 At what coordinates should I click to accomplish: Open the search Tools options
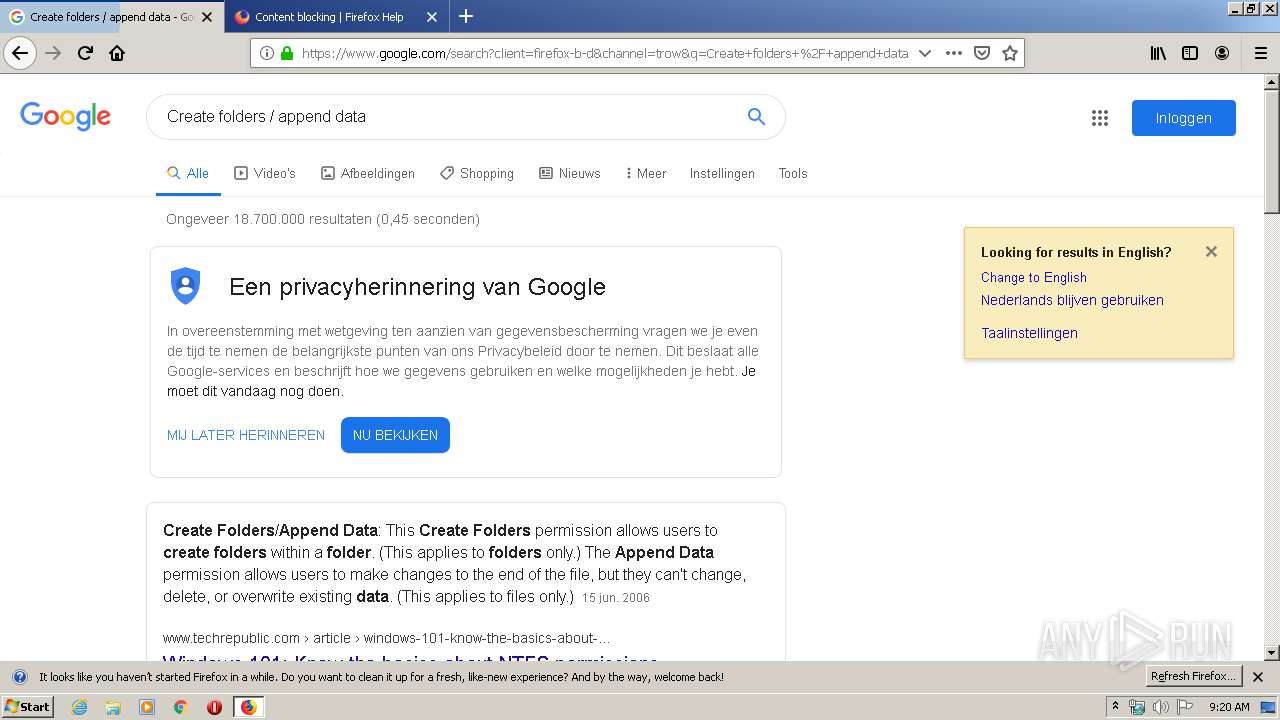[793, 173]
